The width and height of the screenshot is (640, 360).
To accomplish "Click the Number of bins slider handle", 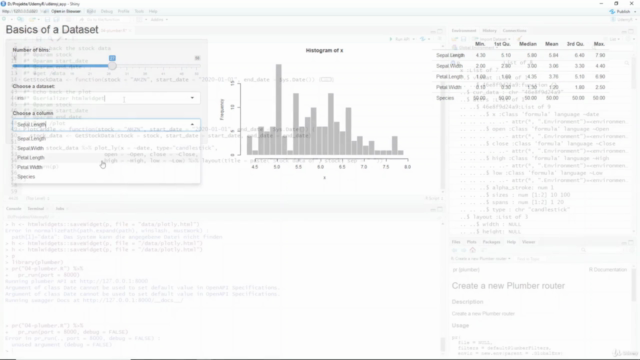I will 112,66.
